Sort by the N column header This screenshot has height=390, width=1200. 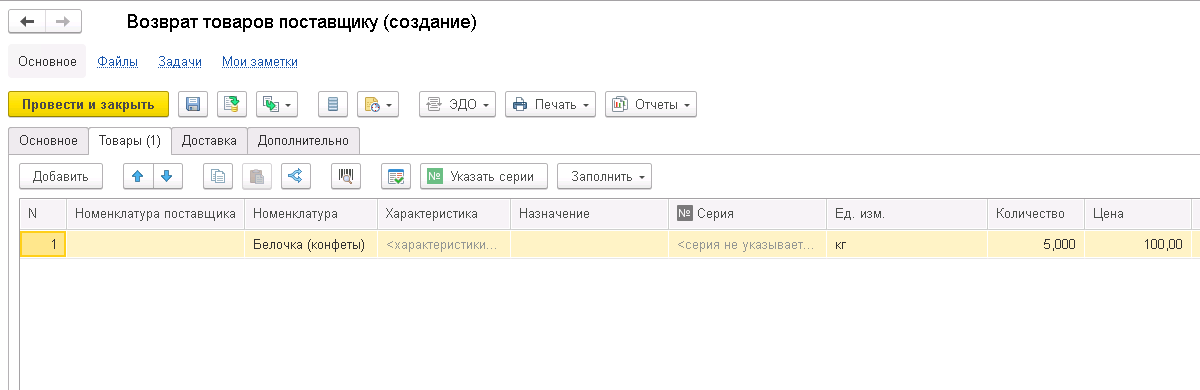pyautogui.click(x=43, y=214)
